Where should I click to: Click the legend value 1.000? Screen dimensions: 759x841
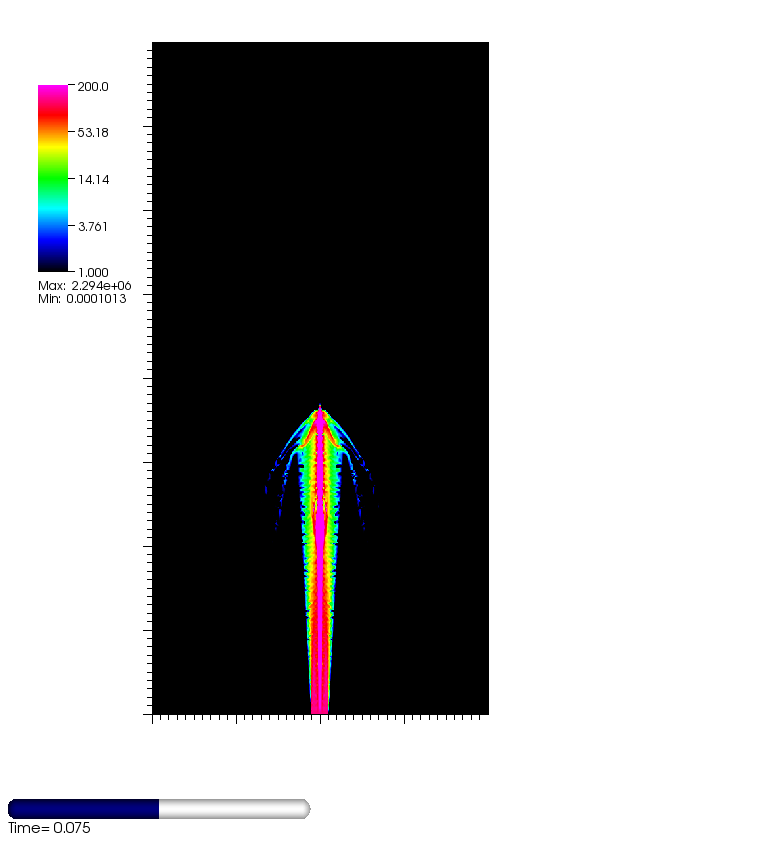[x=93, y=272]
